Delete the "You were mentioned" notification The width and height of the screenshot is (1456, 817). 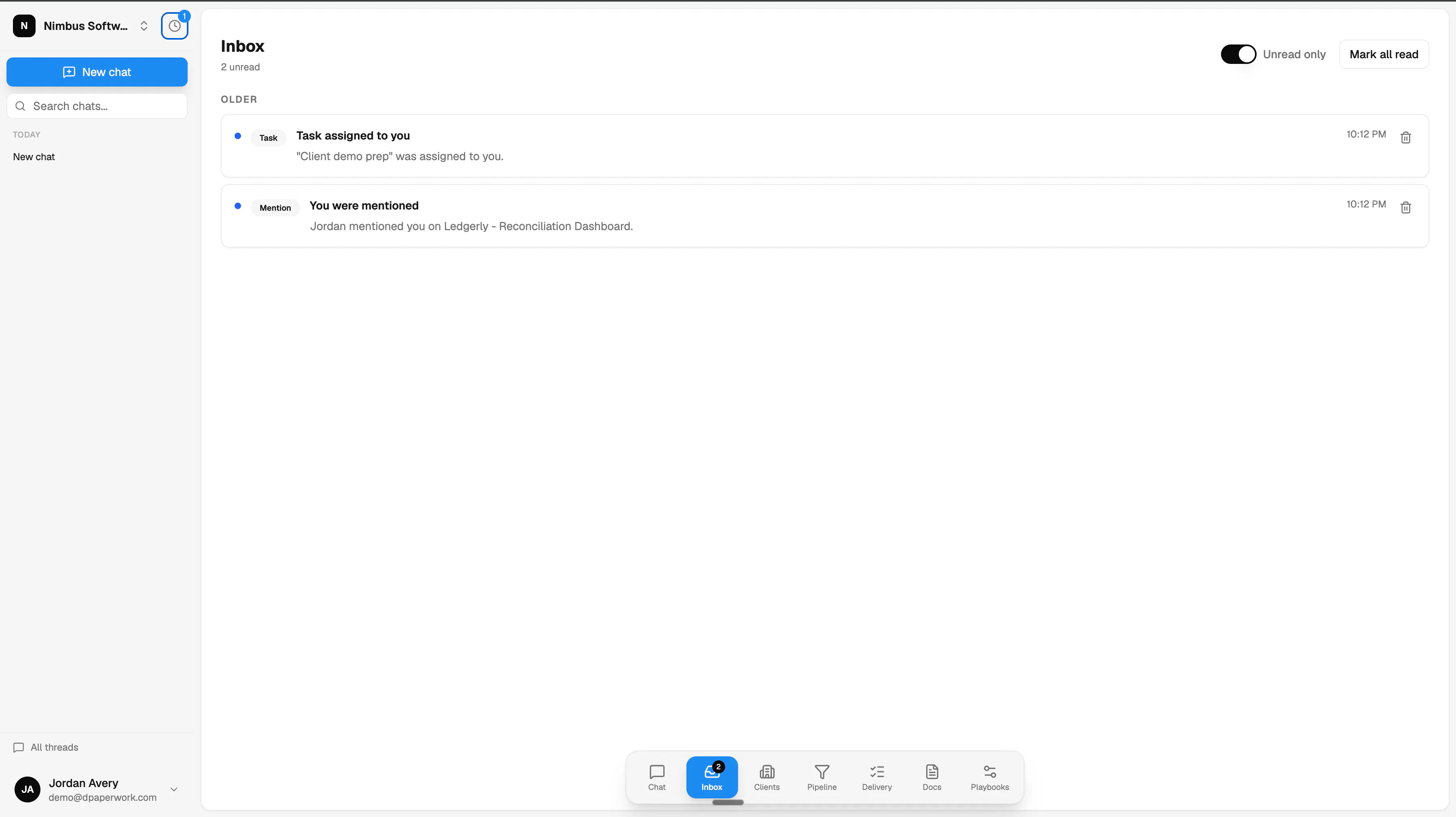1406,207
